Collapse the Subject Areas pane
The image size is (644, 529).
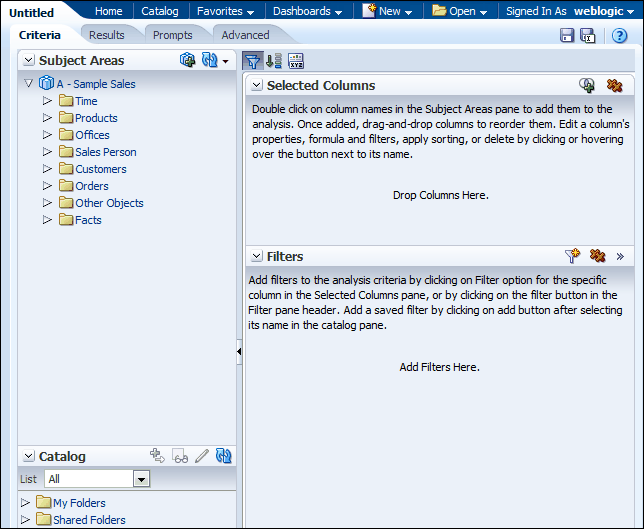(28, 60)
